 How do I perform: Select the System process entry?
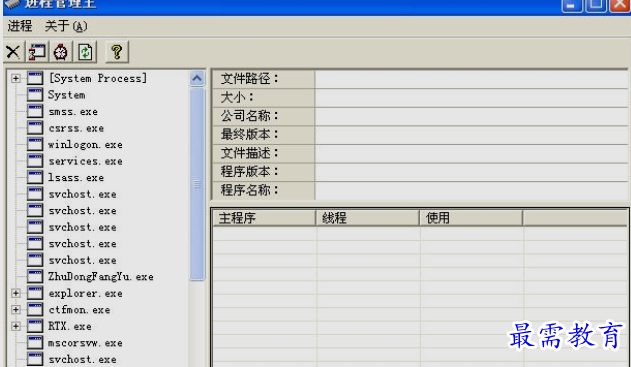coord(66,95)
